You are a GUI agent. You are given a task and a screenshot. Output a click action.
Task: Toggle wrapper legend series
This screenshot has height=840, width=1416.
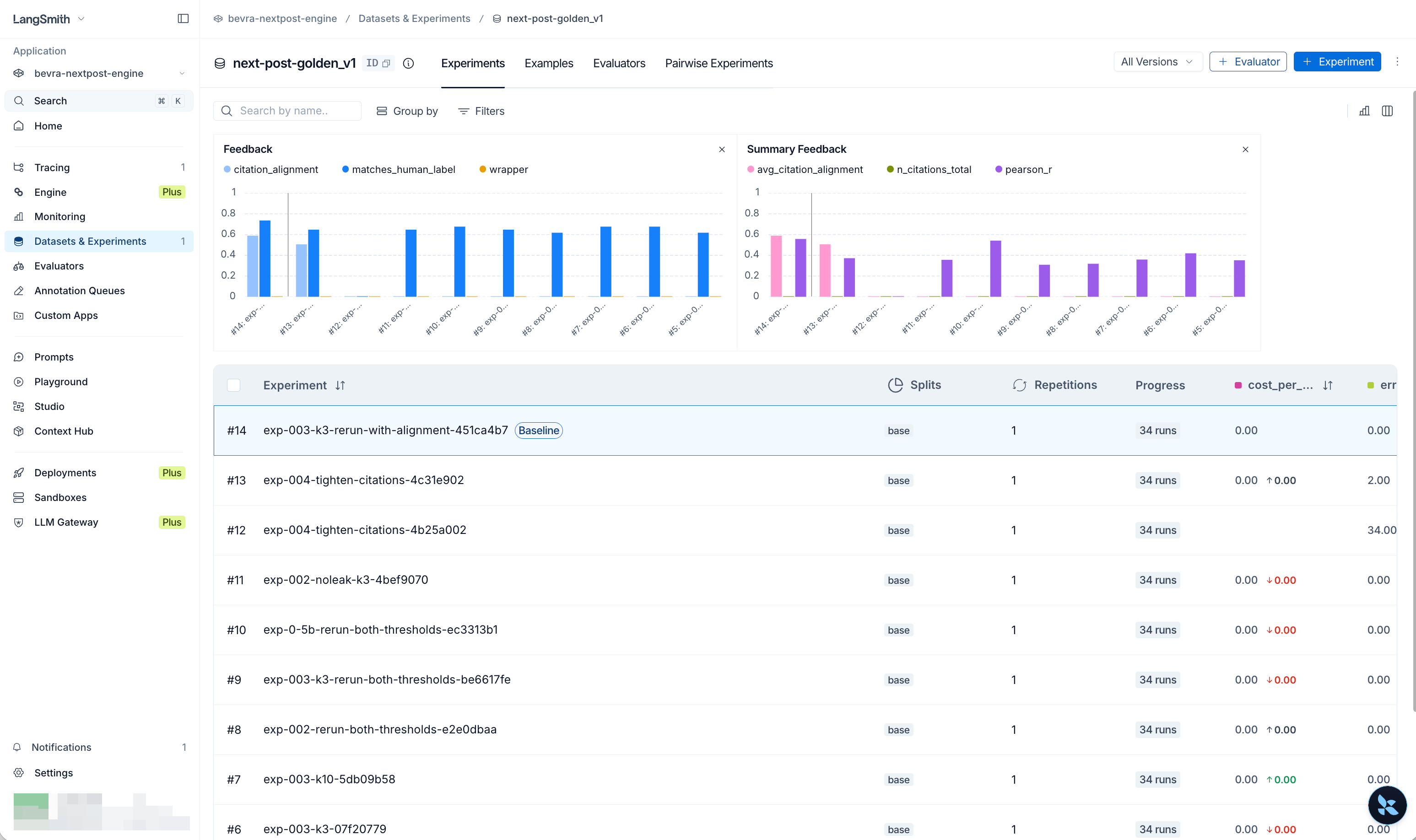[503, 169]
